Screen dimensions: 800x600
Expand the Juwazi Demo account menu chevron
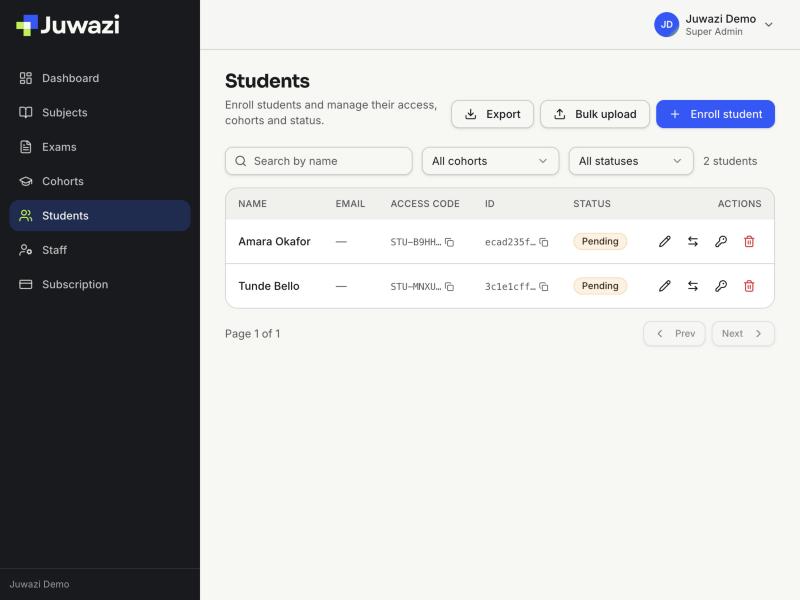coord(768,24)
